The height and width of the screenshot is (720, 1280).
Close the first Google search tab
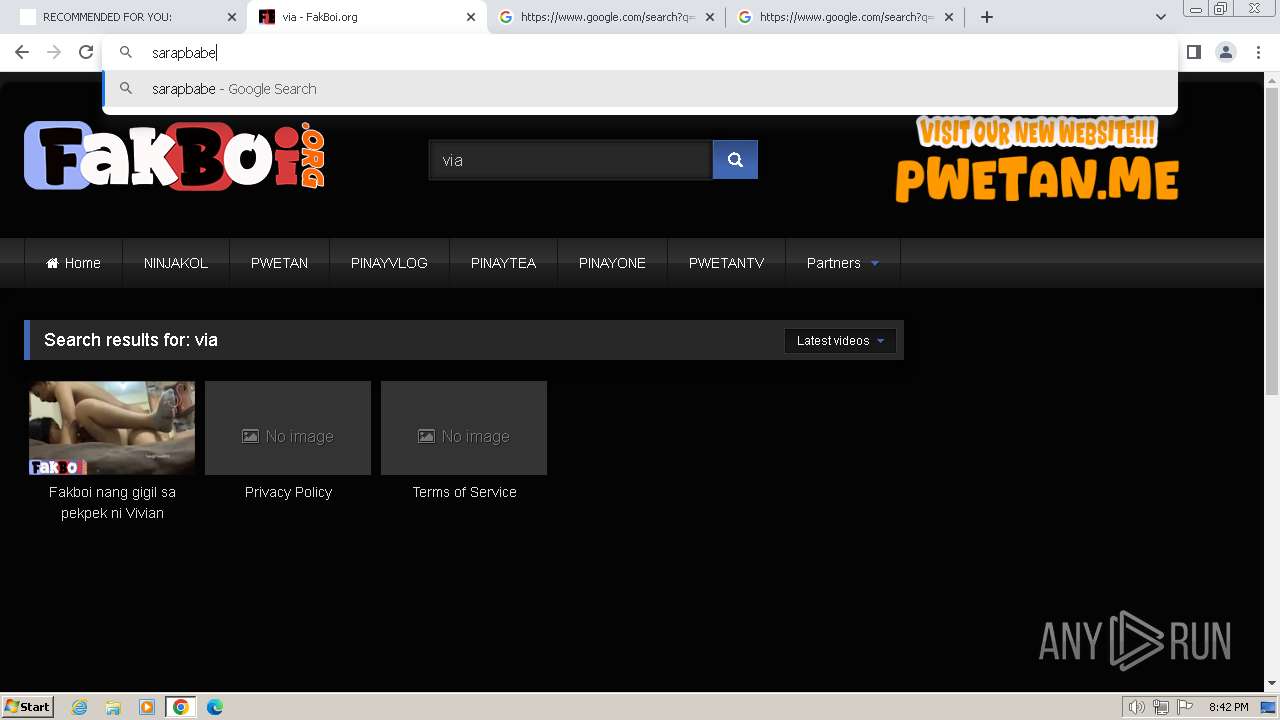pyautogui.click(x=710, y=17)
